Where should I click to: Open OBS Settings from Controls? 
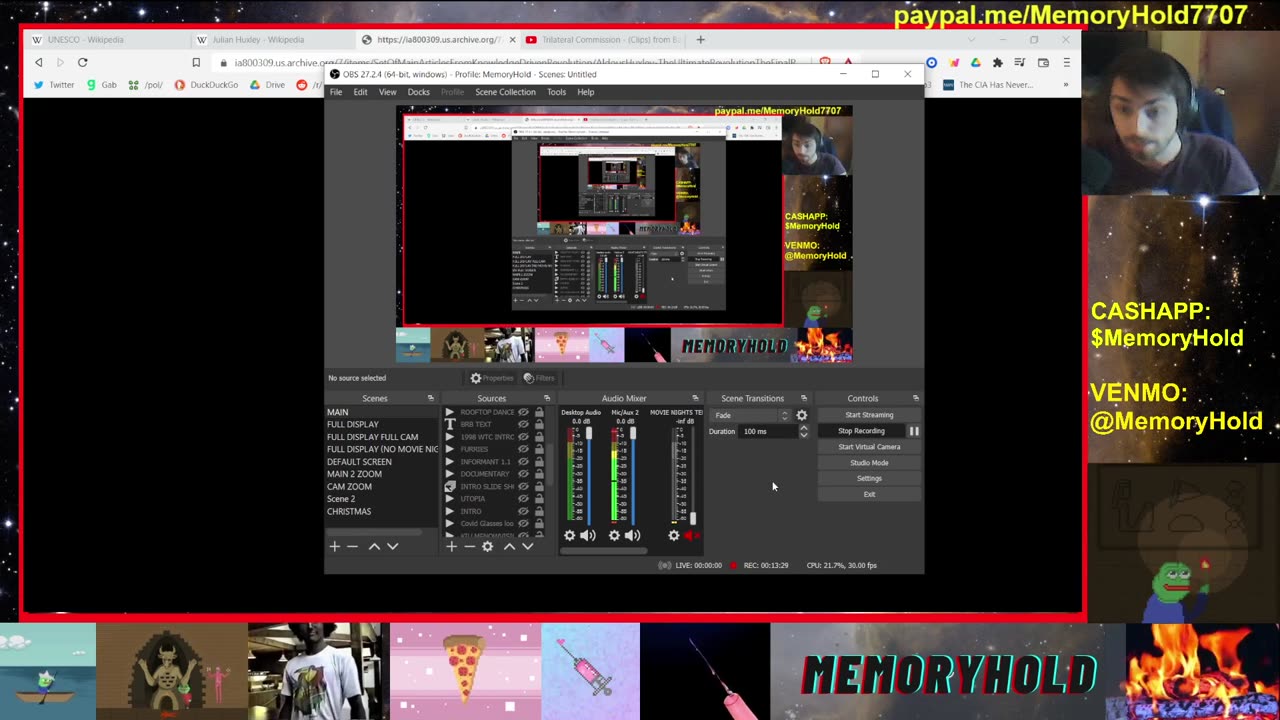[x=869, y=478]
